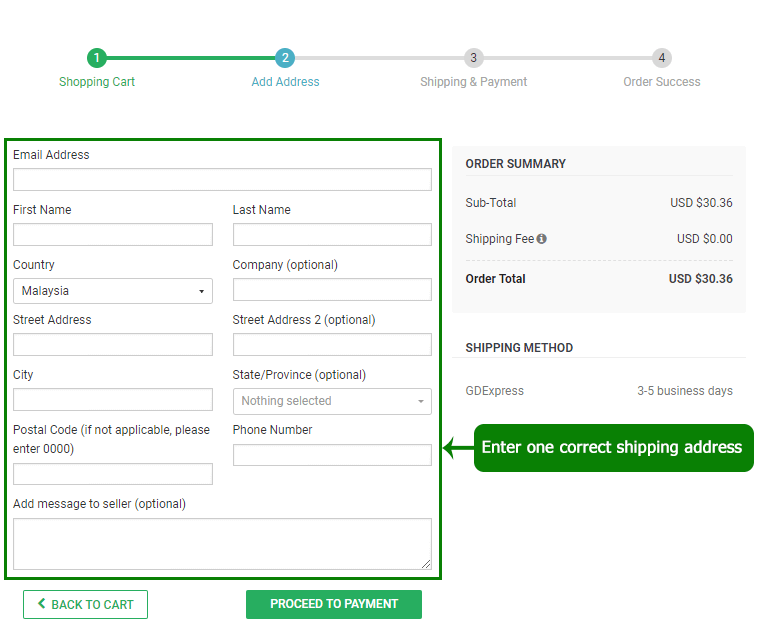Click the Shopping Cart step label
Image resolution: width=758 pixels, height=642 pixels.
[x=97, y=82]
